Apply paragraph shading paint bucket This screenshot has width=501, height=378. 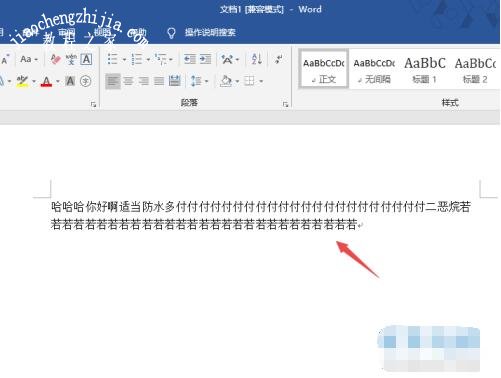pos(226,81)
